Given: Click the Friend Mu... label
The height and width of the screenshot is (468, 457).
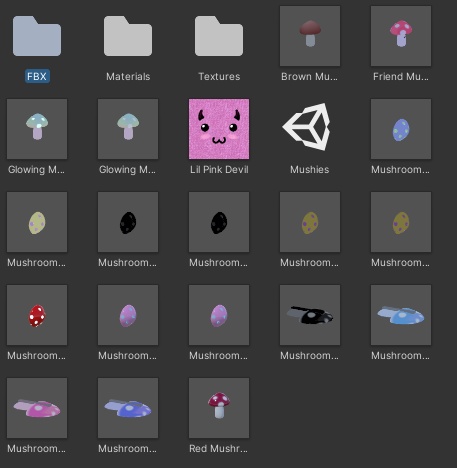Looking at the screenshot, I should (401, 76).
